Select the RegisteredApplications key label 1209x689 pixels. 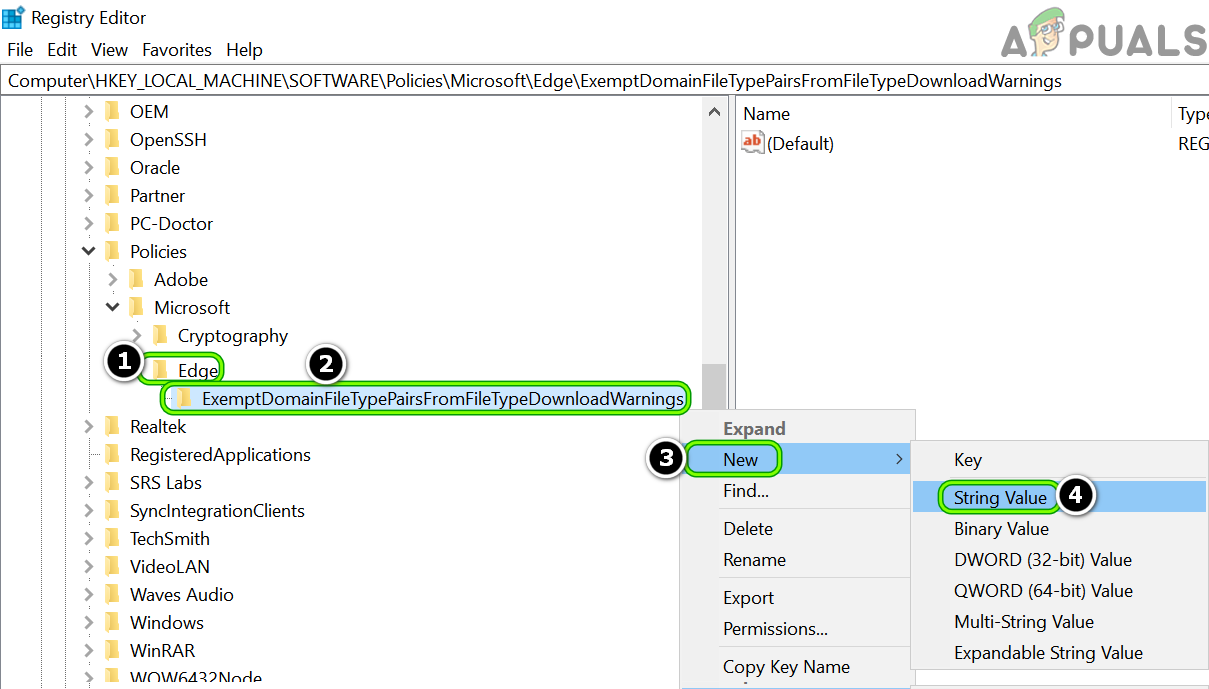220,455
